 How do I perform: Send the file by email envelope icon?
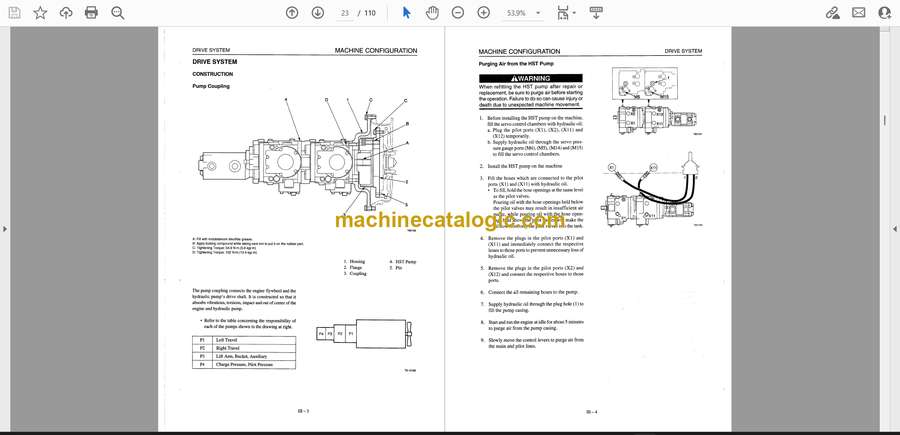pyautogui.click(x=859, y=13)
